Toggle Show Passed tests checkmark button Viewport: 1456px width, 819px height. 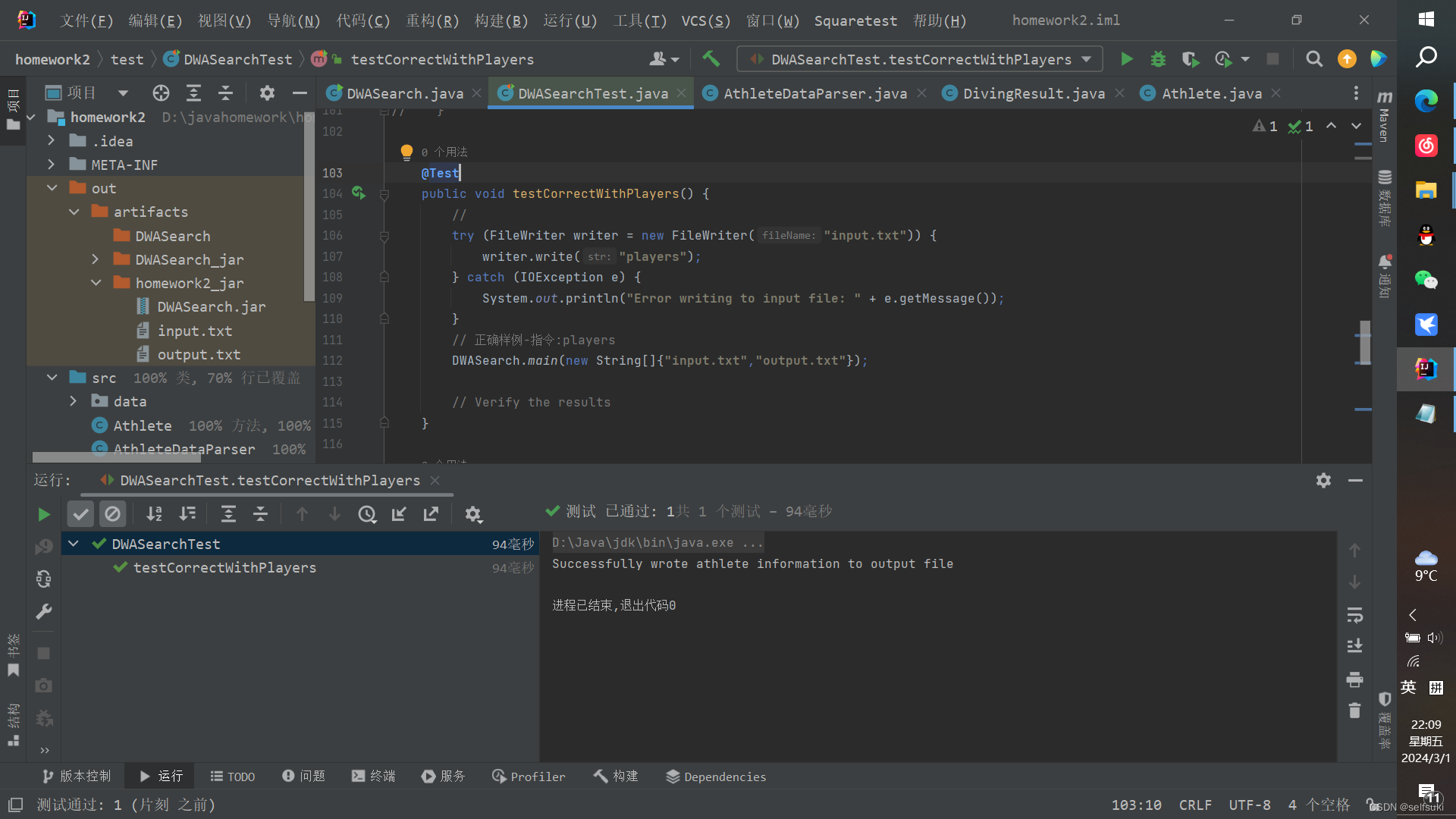[80, 515]
